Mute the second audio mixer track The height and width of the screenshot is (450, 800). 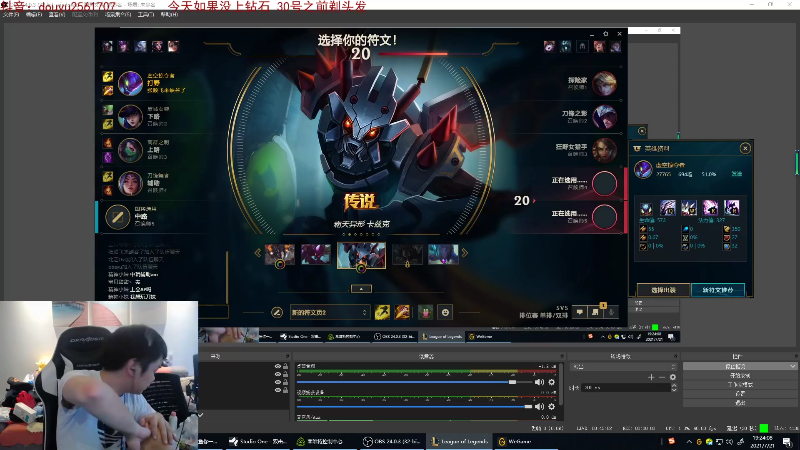pyautogui.click(x=539, y=406)
